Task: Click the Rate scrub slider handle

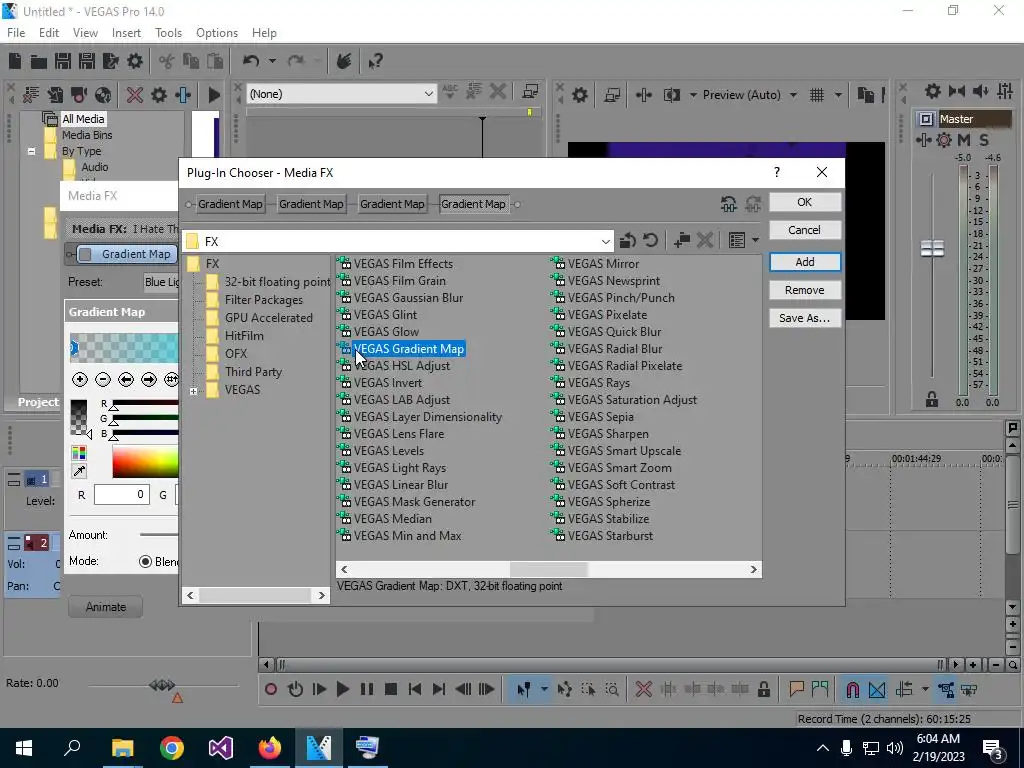Action: point(162,685)
